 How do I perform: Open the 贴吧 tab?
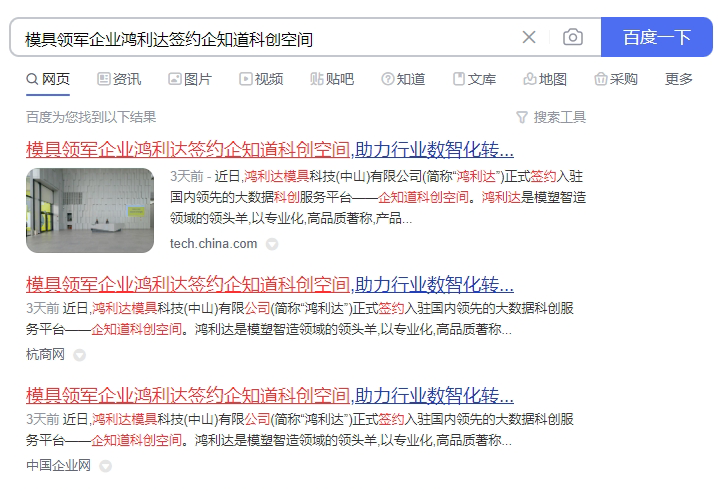pos(332,79)
